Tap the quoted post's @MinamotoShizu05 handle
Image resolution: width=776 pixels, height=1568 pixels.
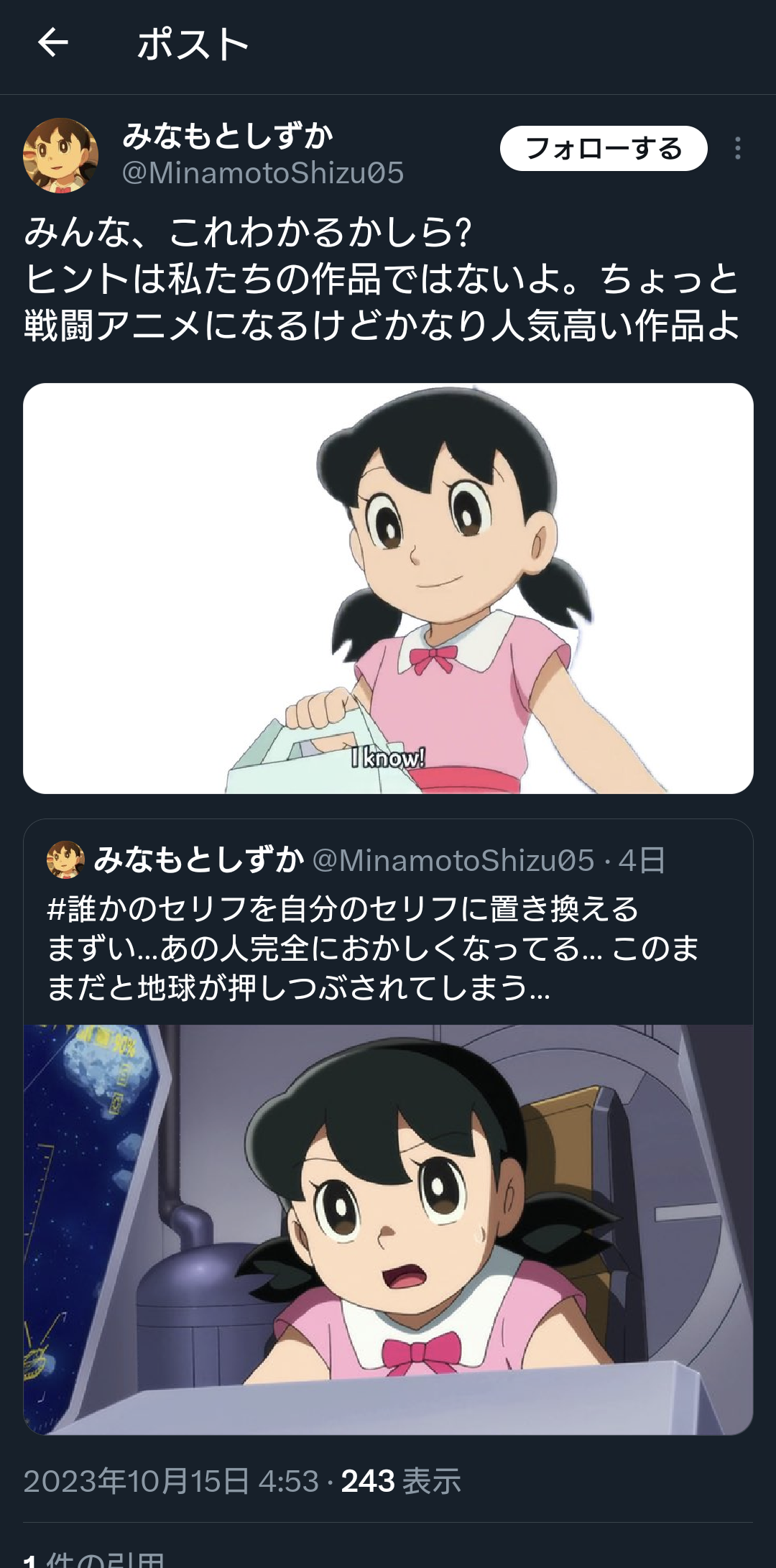[x=453, y=860]
